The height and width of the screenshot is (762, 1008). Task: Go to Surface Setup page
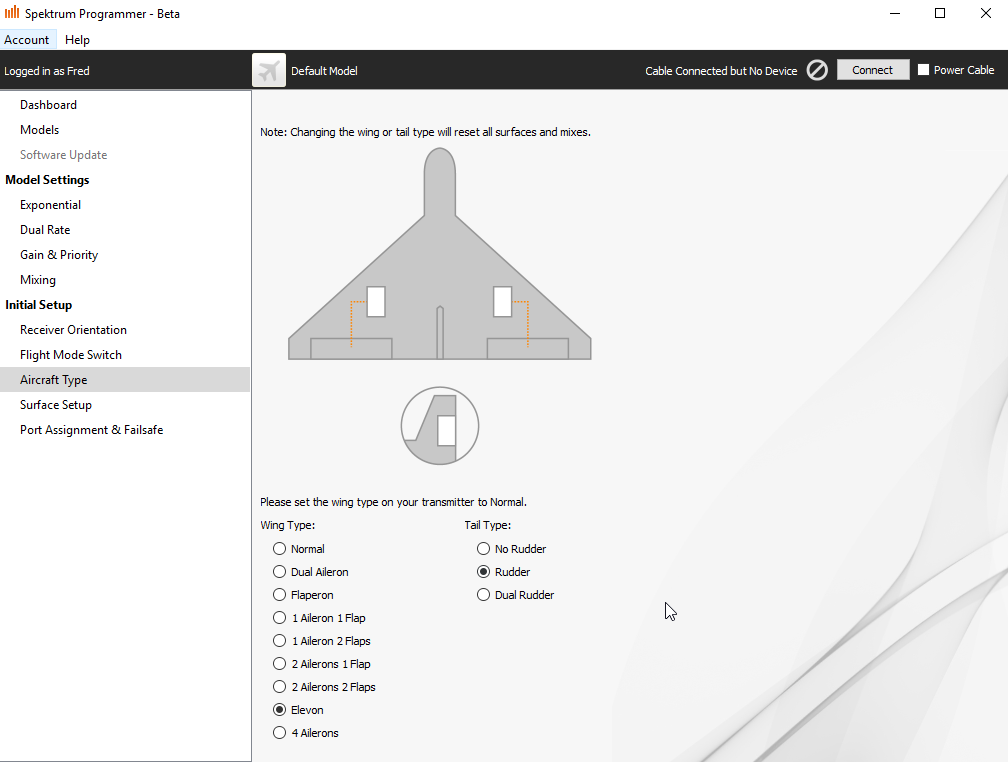(56, 405)
